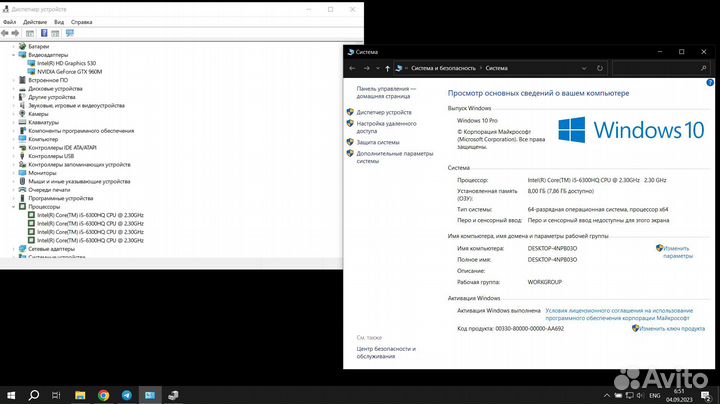Open the Microsoft license agreement terms link

coord(619,314)
